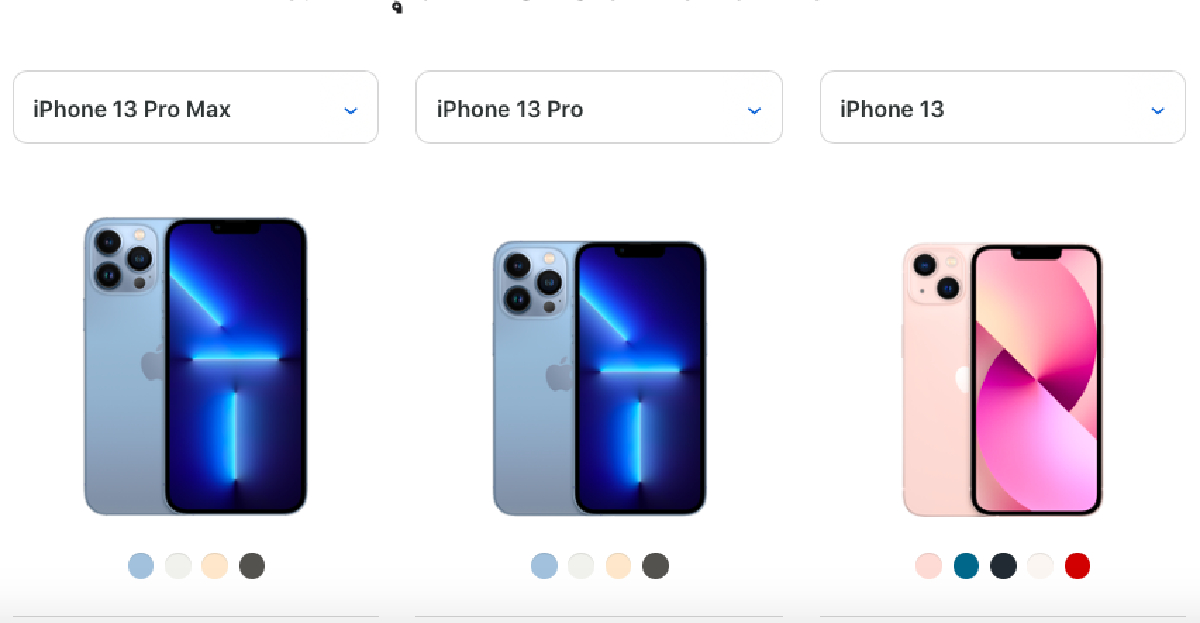
Task: Select Gold swatch for iPhone 13 Pro Max
Action: point(215,566)
